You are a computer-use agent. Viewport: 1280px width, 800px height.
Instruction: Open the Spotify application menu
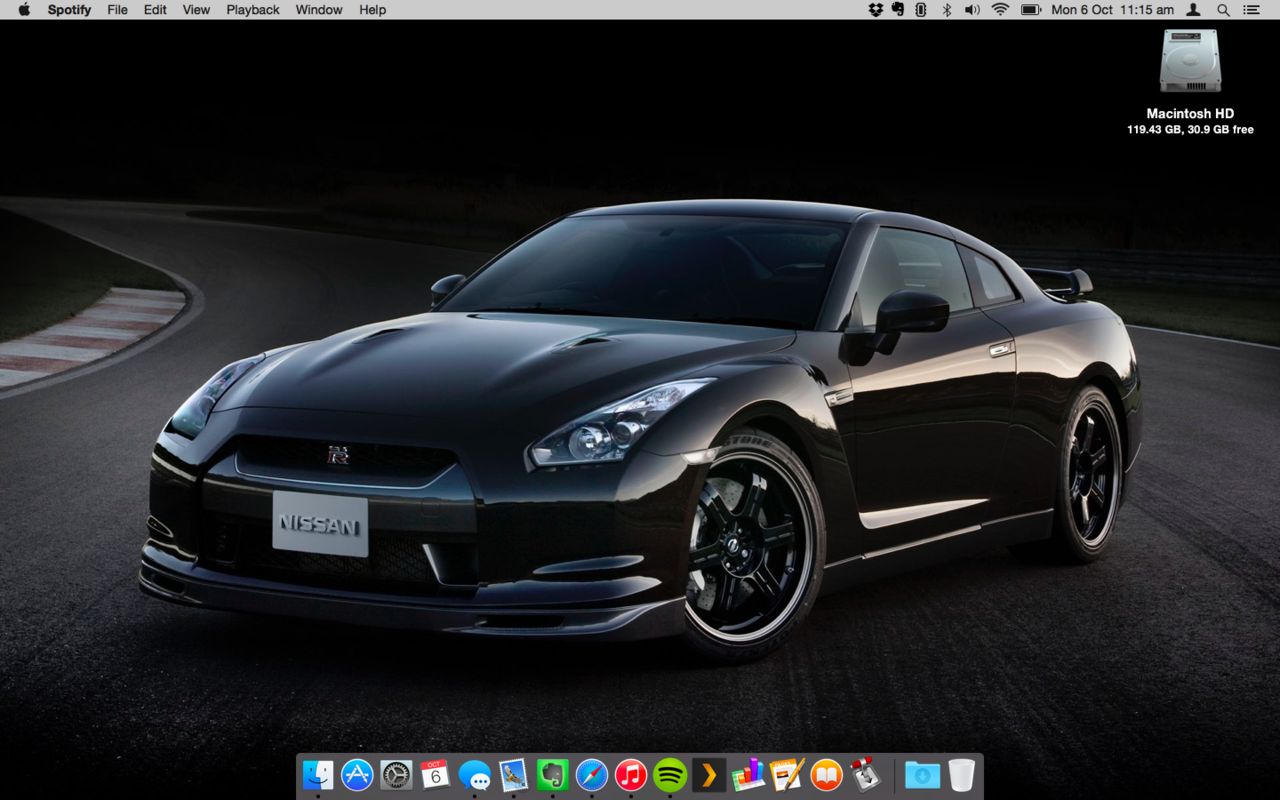(x=69, y=10)
